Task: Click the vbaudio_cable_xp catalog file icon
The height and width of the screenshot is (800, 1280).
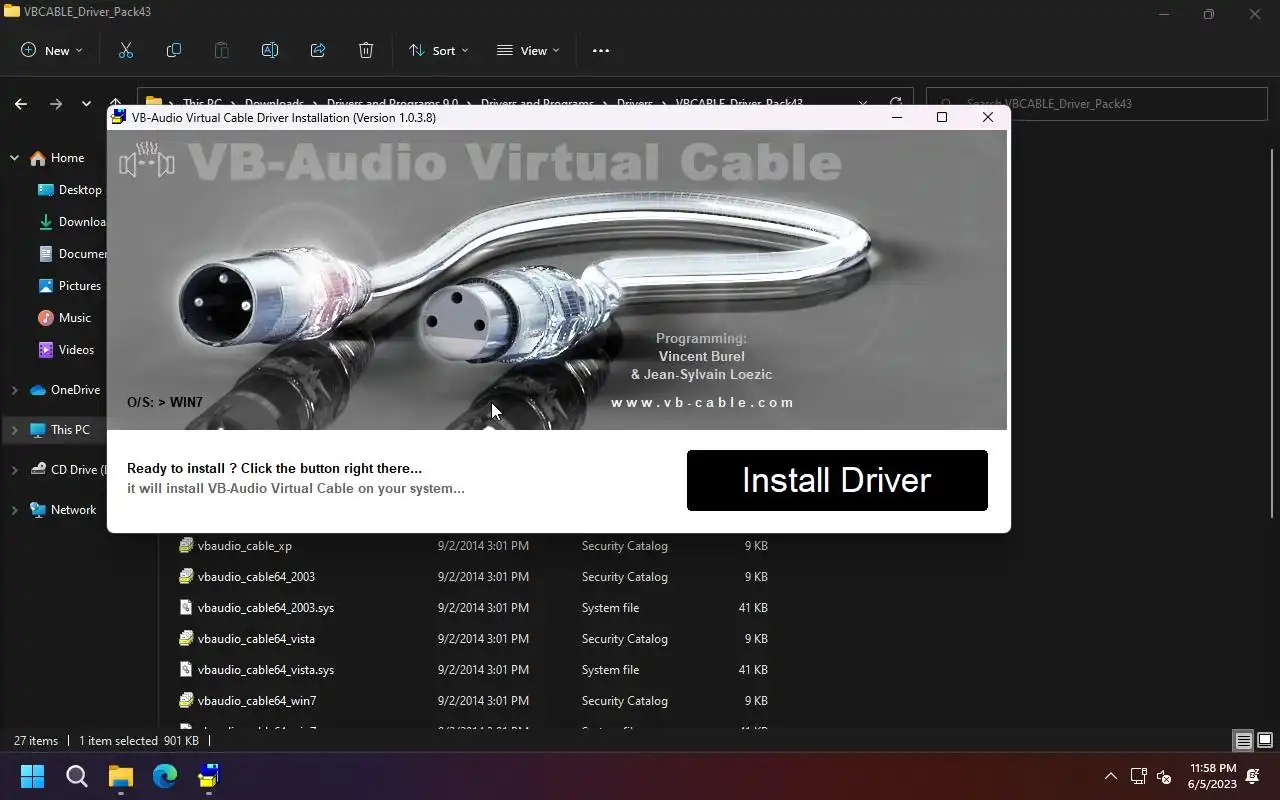Action: click(186, 546)
